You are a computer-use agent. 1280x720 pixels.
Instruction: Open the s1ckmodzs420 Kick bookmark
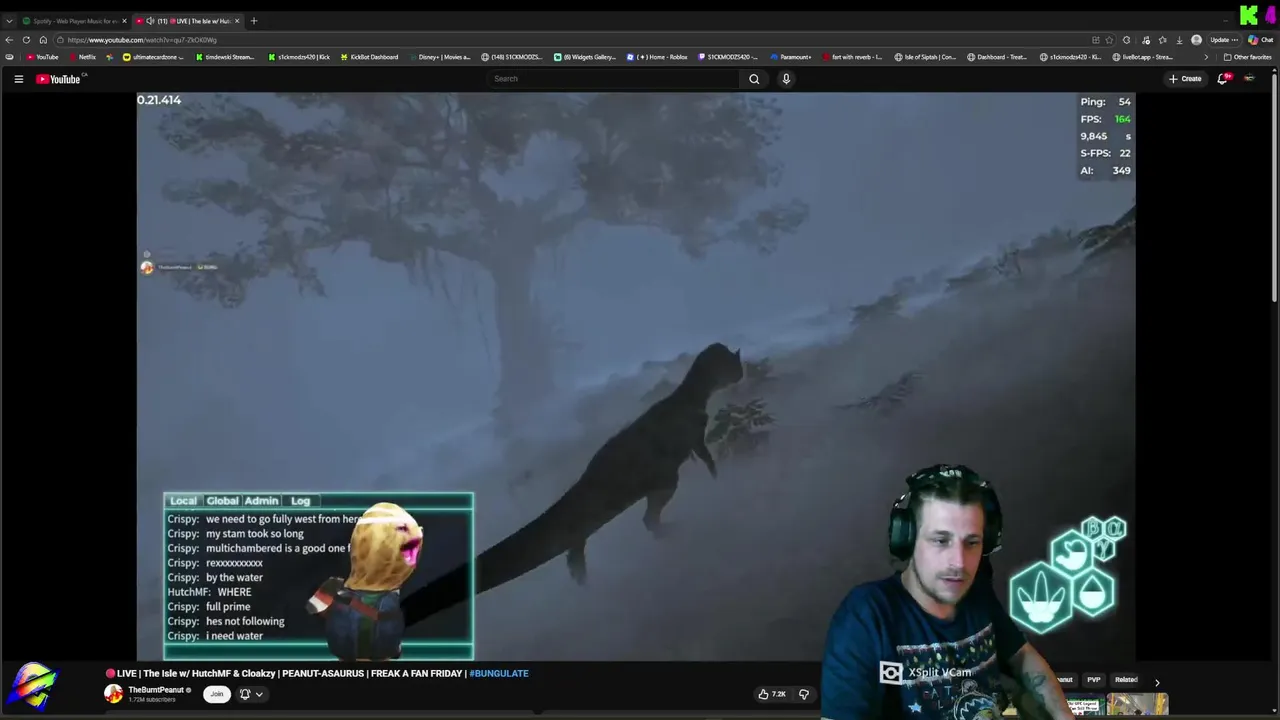298,57
